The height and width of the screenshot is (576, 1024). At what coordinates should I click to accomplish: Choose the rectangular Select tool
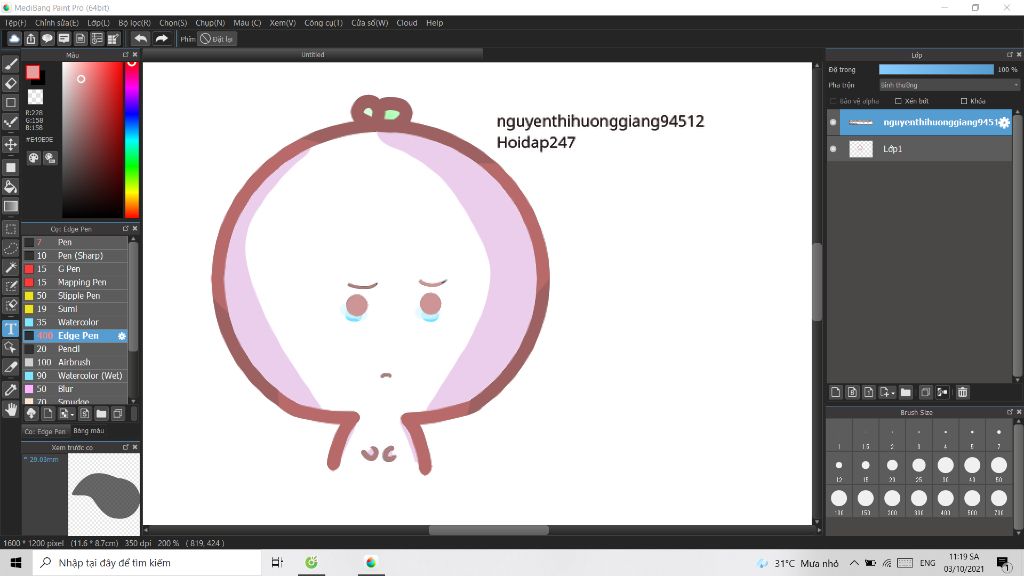coord(10,229)
